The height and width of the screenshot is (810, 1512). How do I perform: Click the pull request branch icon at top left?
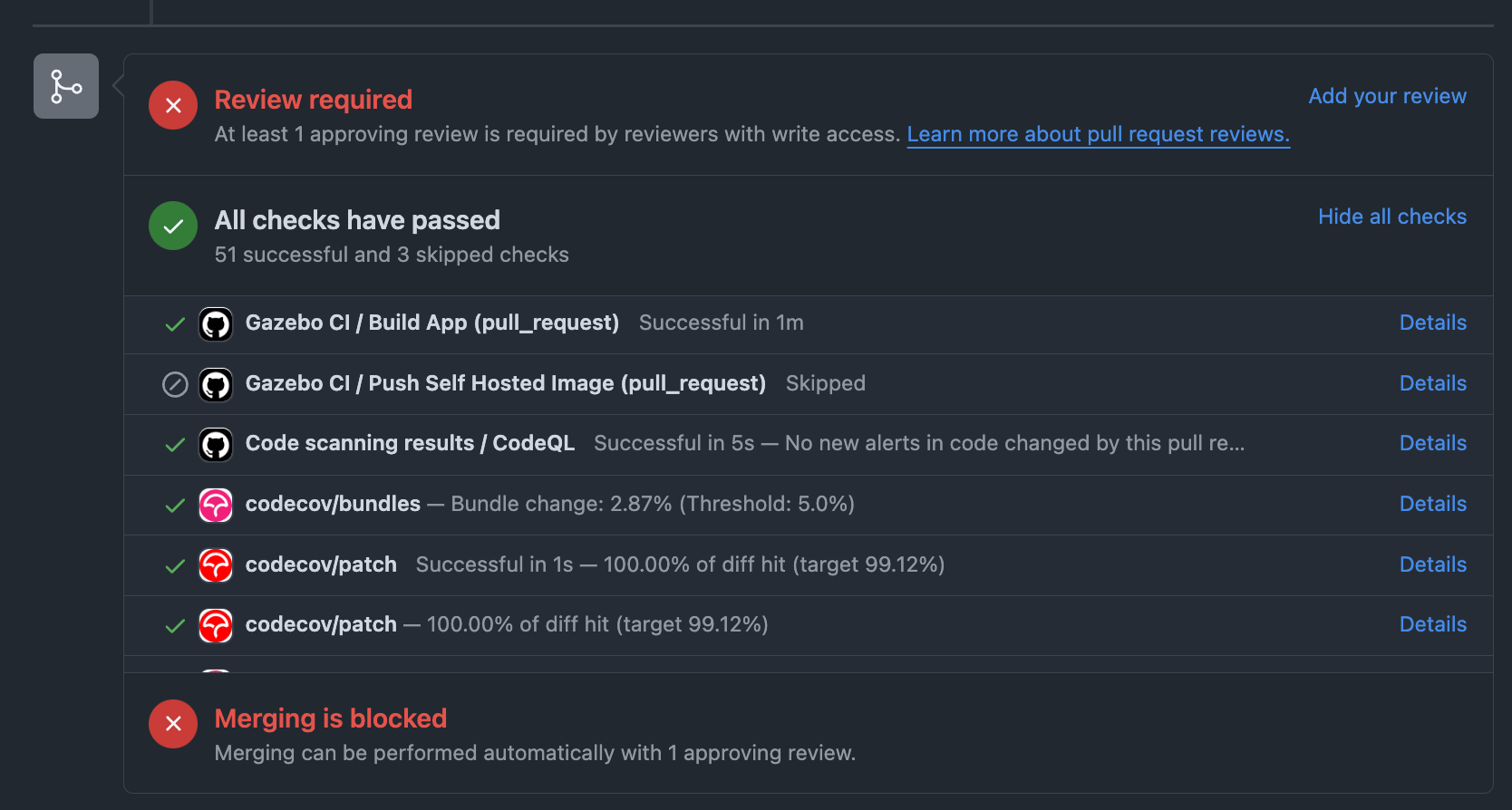tap(65, 85)
